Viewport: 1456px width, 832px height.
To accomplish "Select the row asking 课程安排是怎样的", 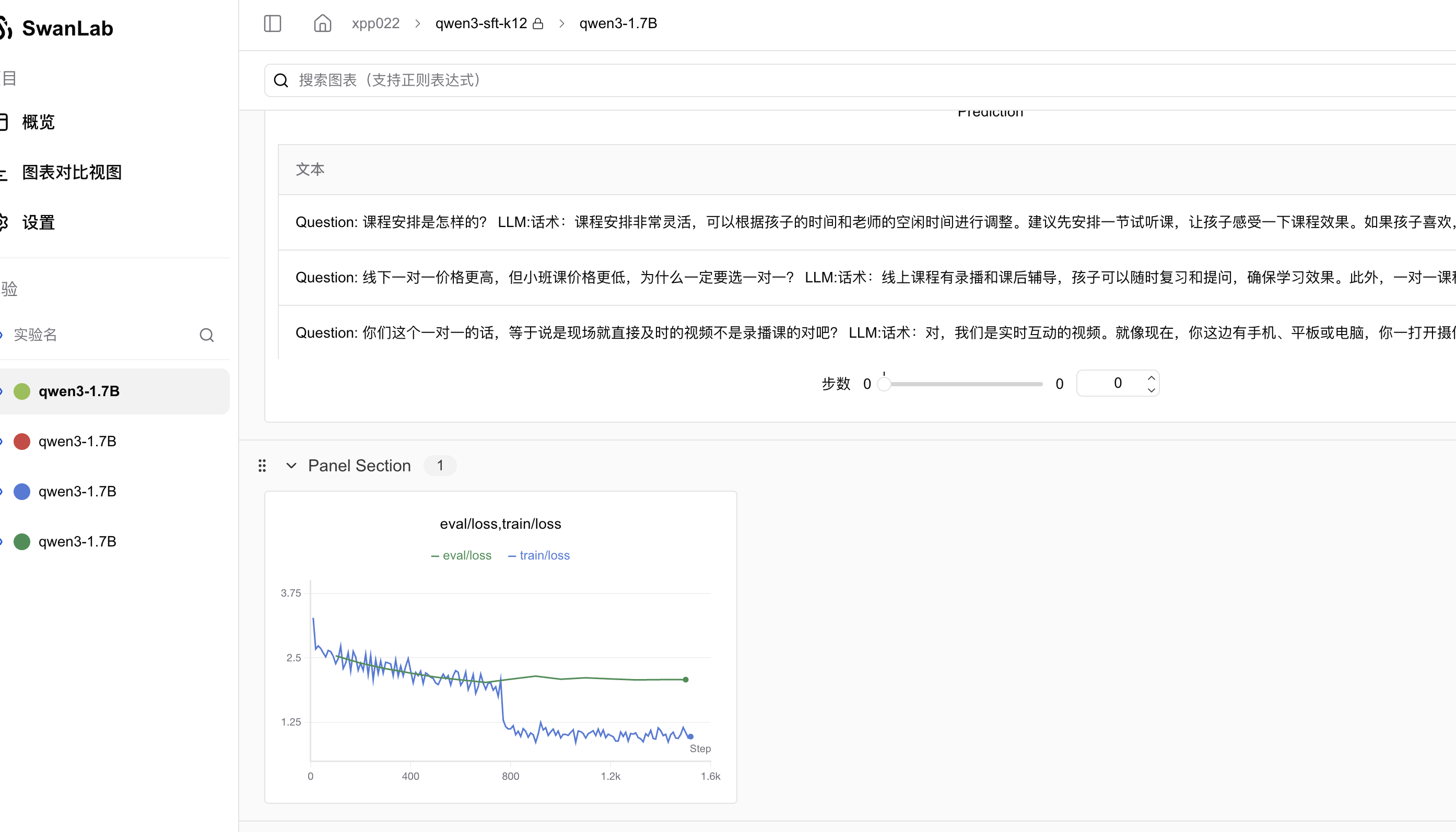I will tap(867, 222).
